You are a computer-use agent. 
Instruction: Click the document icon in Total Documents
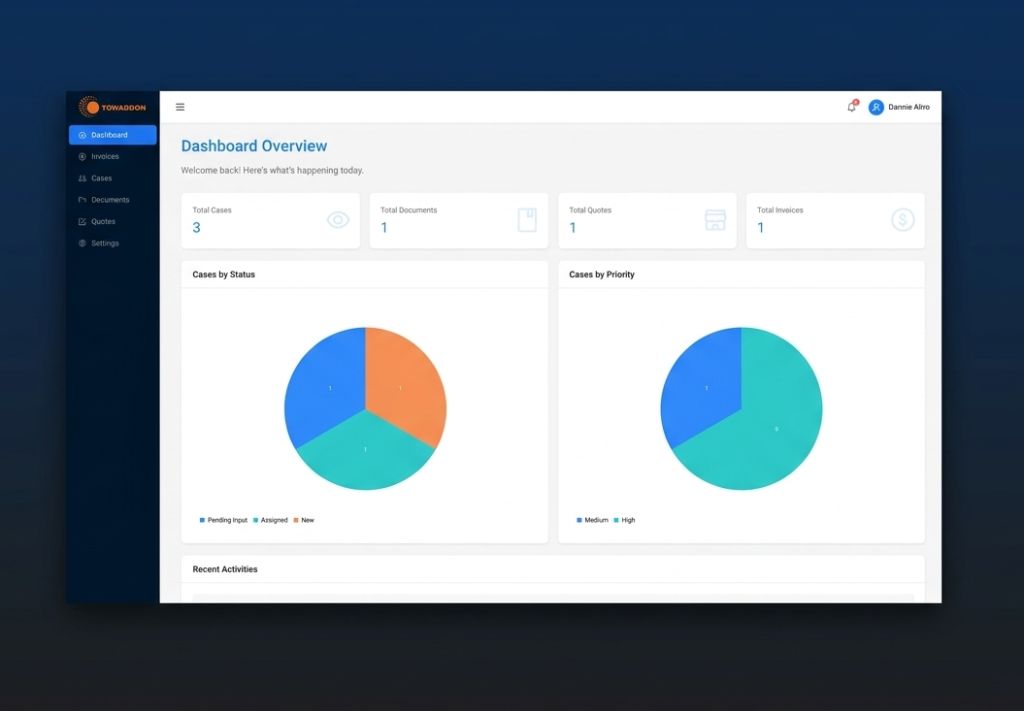527,220
